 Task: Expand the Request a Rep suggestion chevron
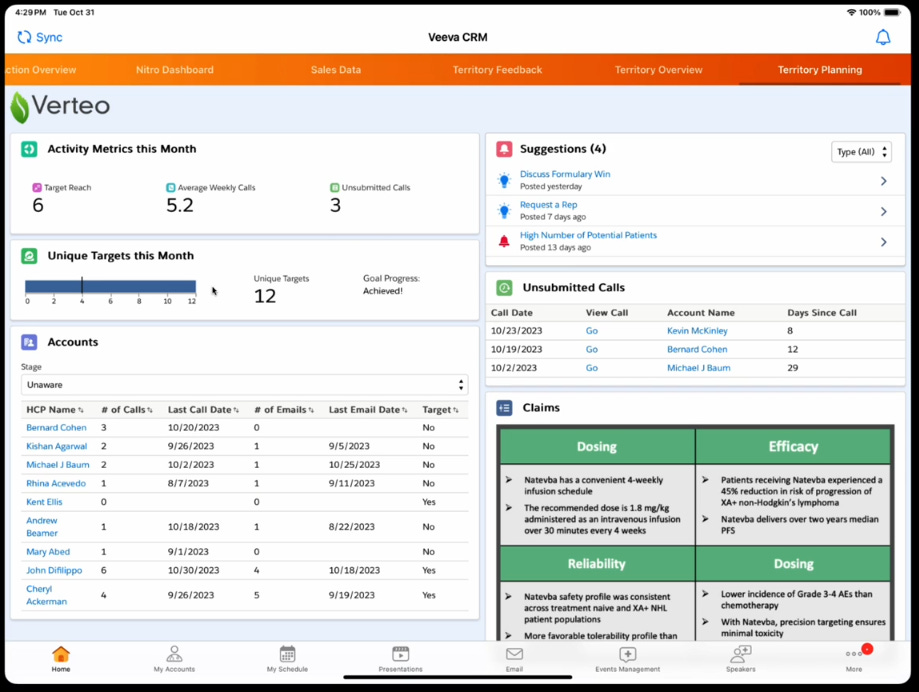coord(884,212)
